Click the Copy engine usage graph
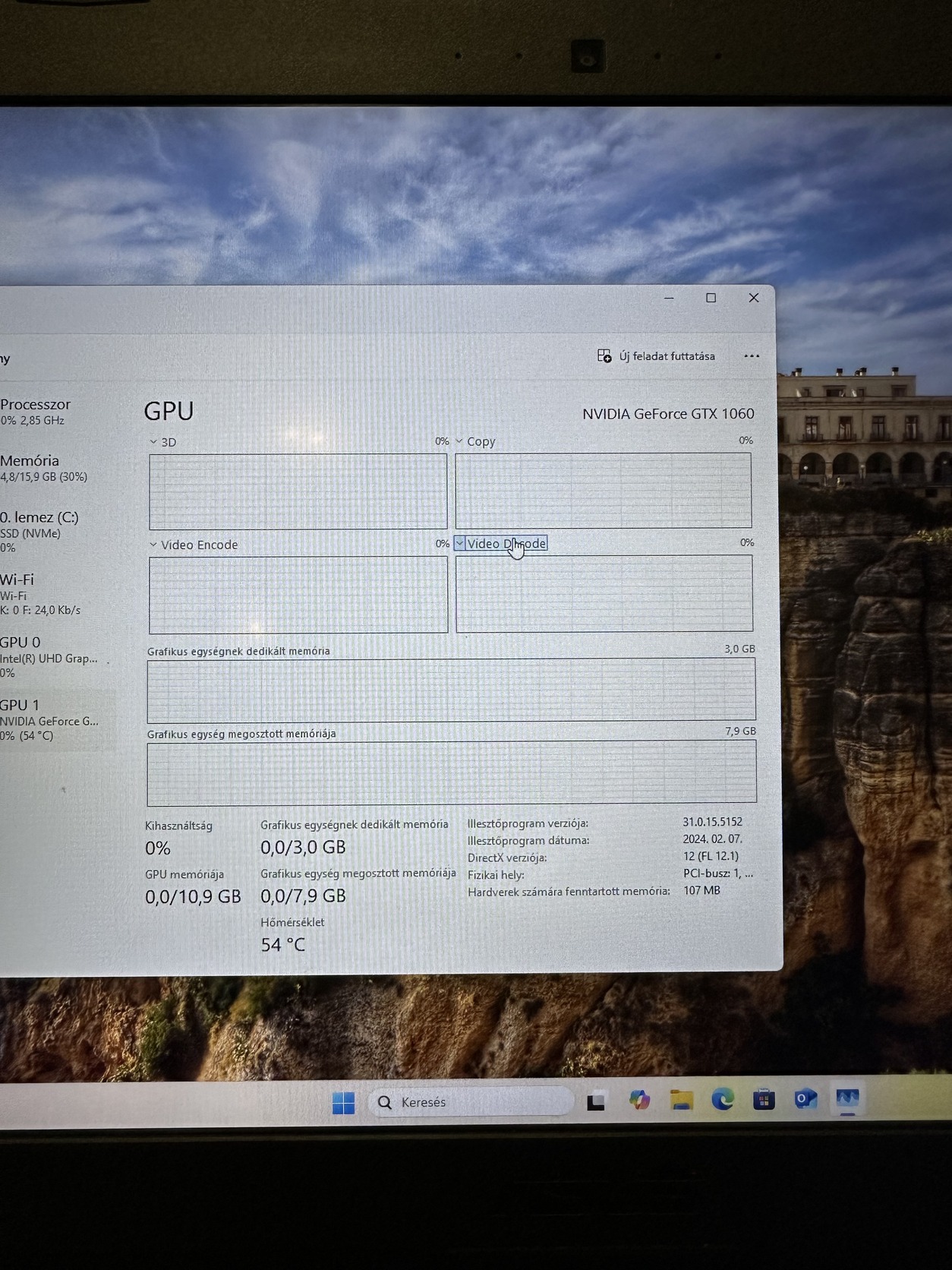Viewport: 952px width, 1270px height. click(604, 490)
